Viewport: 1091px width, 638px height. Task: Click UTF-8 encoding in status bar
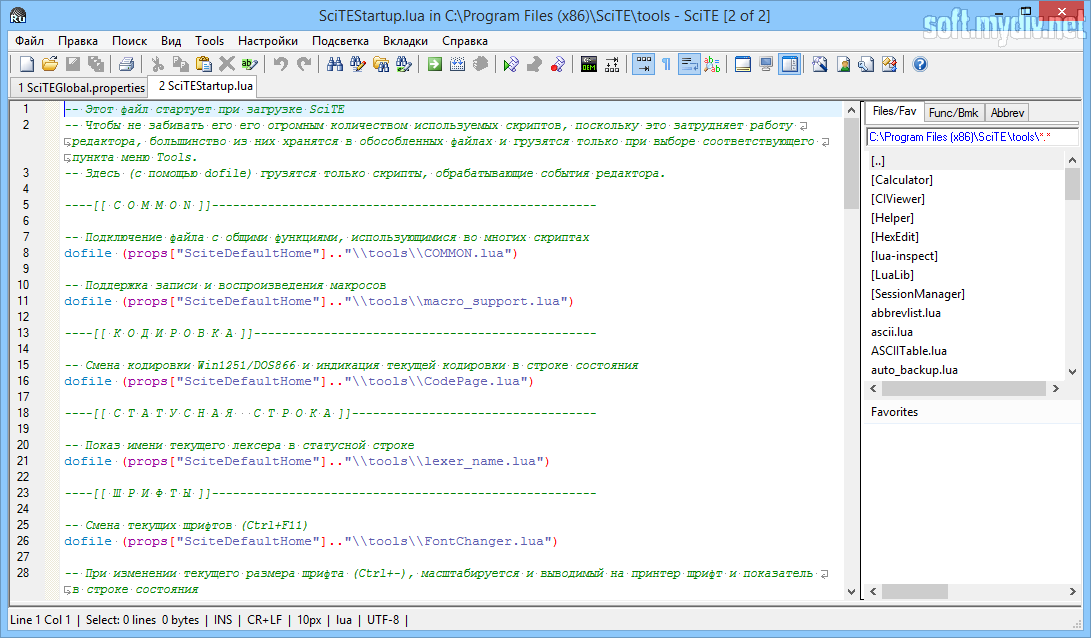click(383, 620)
